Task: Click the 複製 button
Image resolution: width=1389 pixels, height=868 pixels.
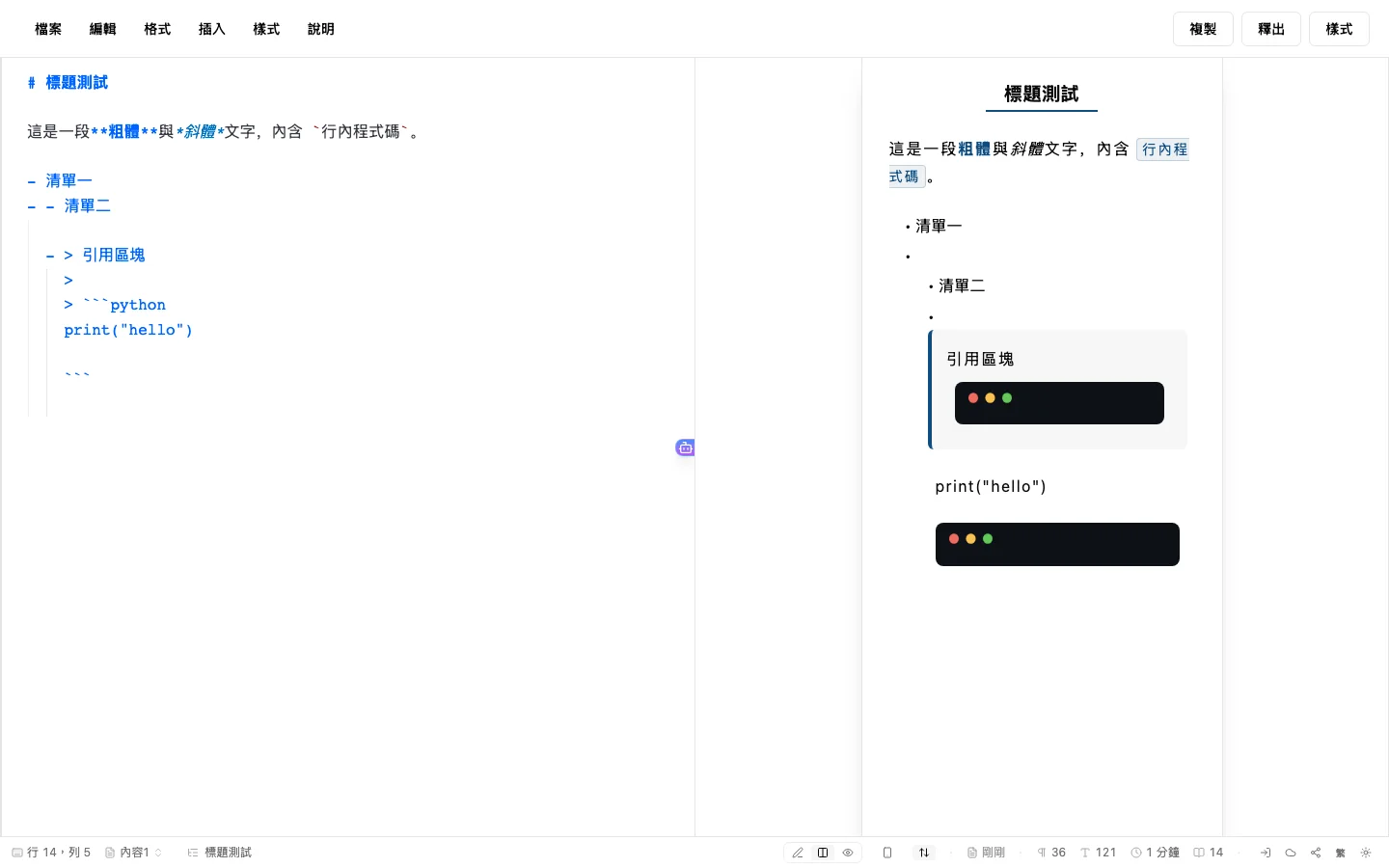Action: 1203,29
